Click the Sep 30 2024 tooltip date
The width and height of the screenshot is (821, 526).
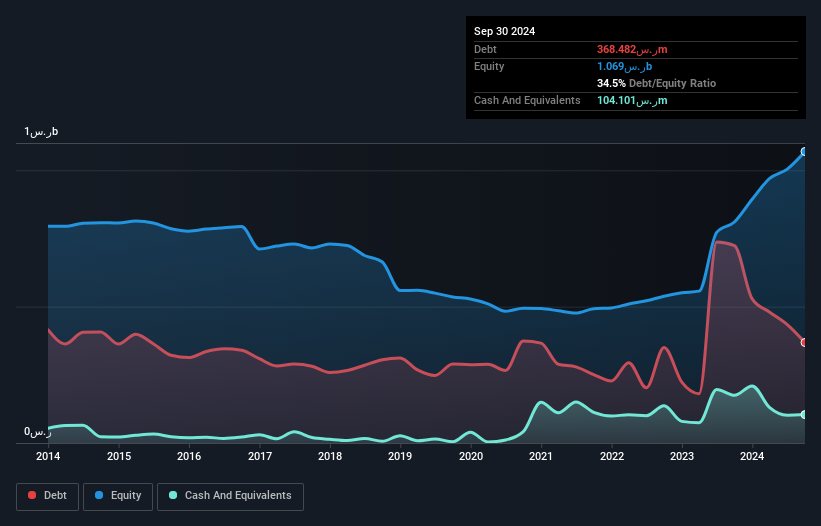[505, 31]
